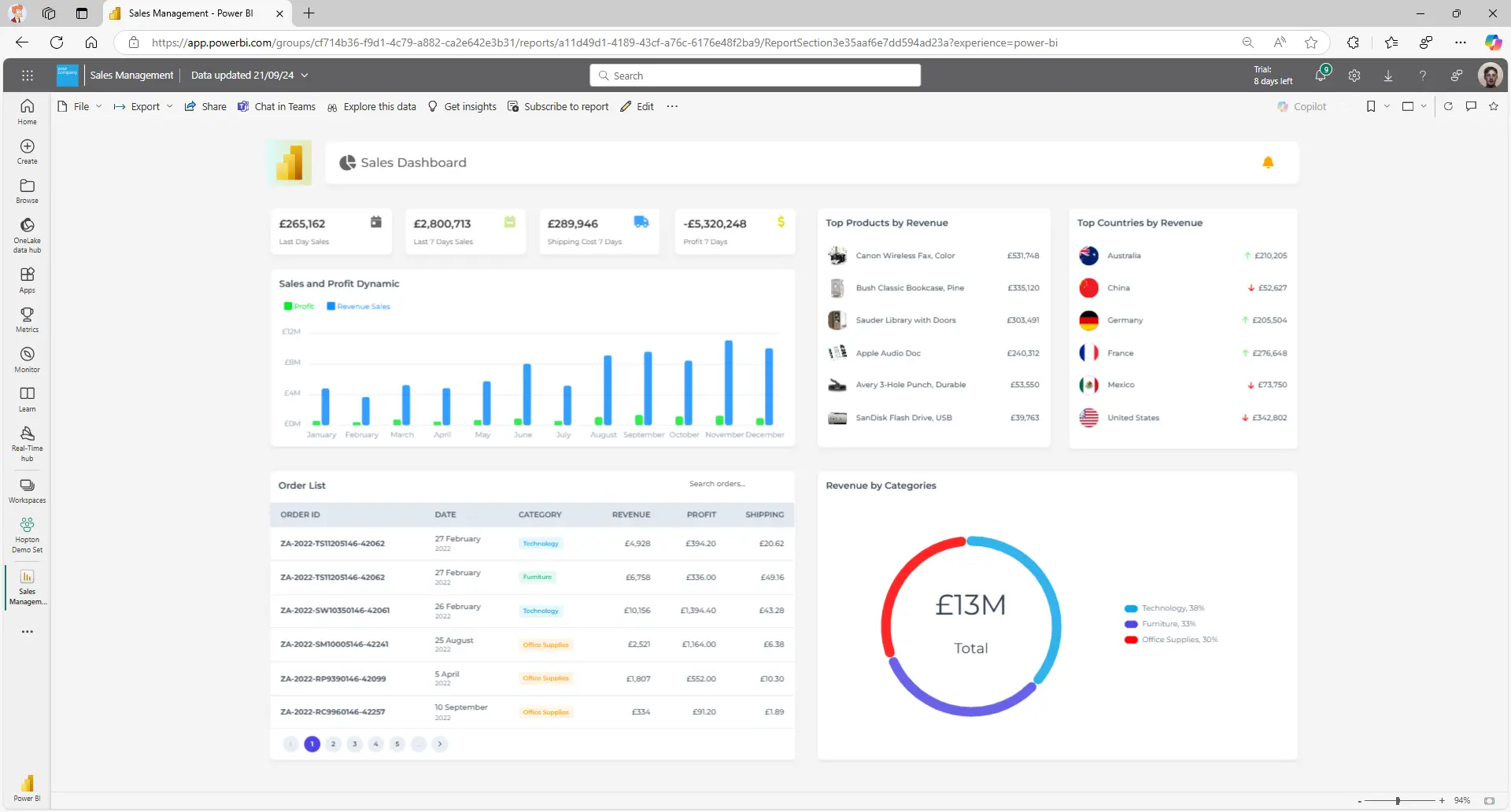Click the ORDER ID column header
This screenshot has width=1511, height=812.
[x=301, y=515]
